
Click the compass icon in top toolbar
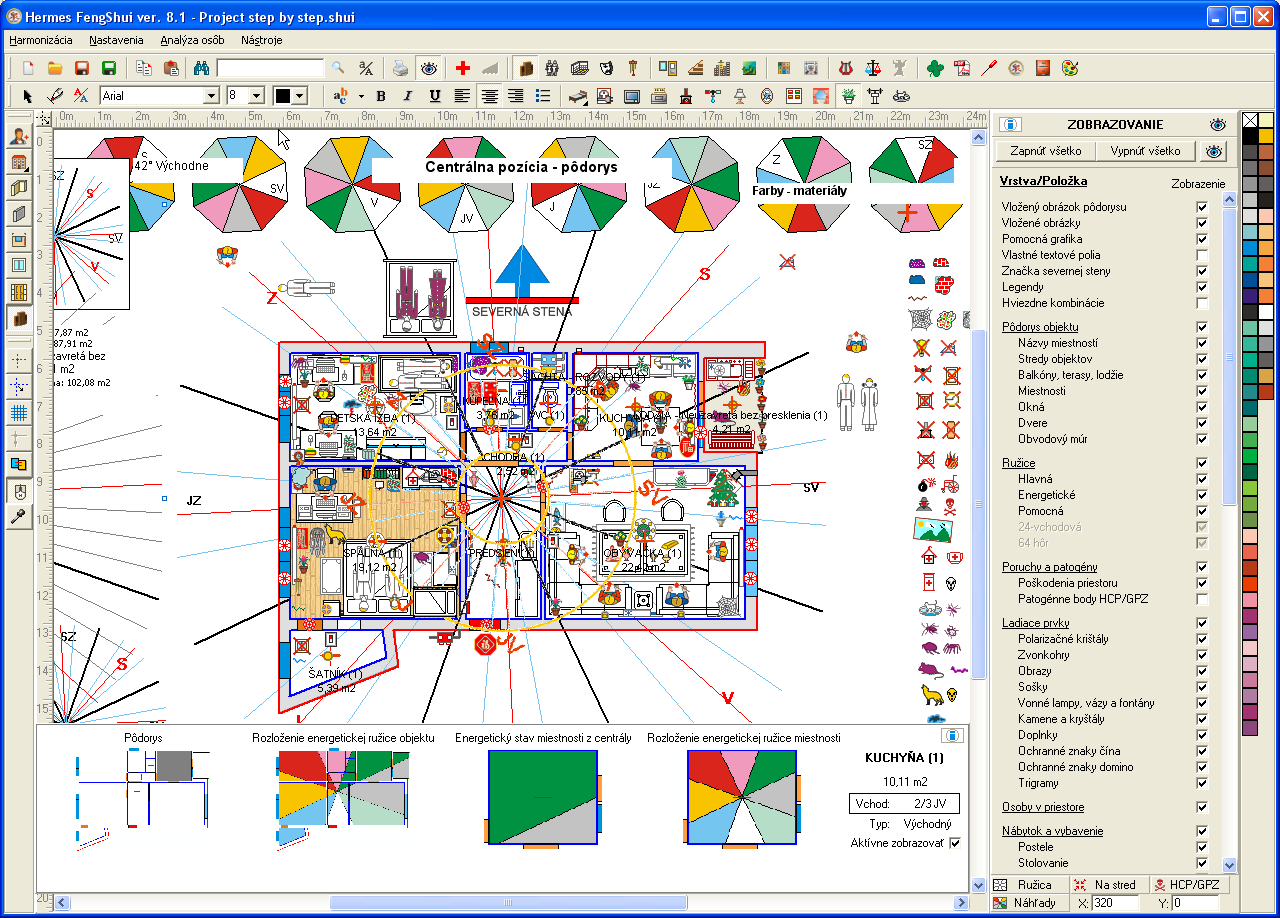point(1016,68)
